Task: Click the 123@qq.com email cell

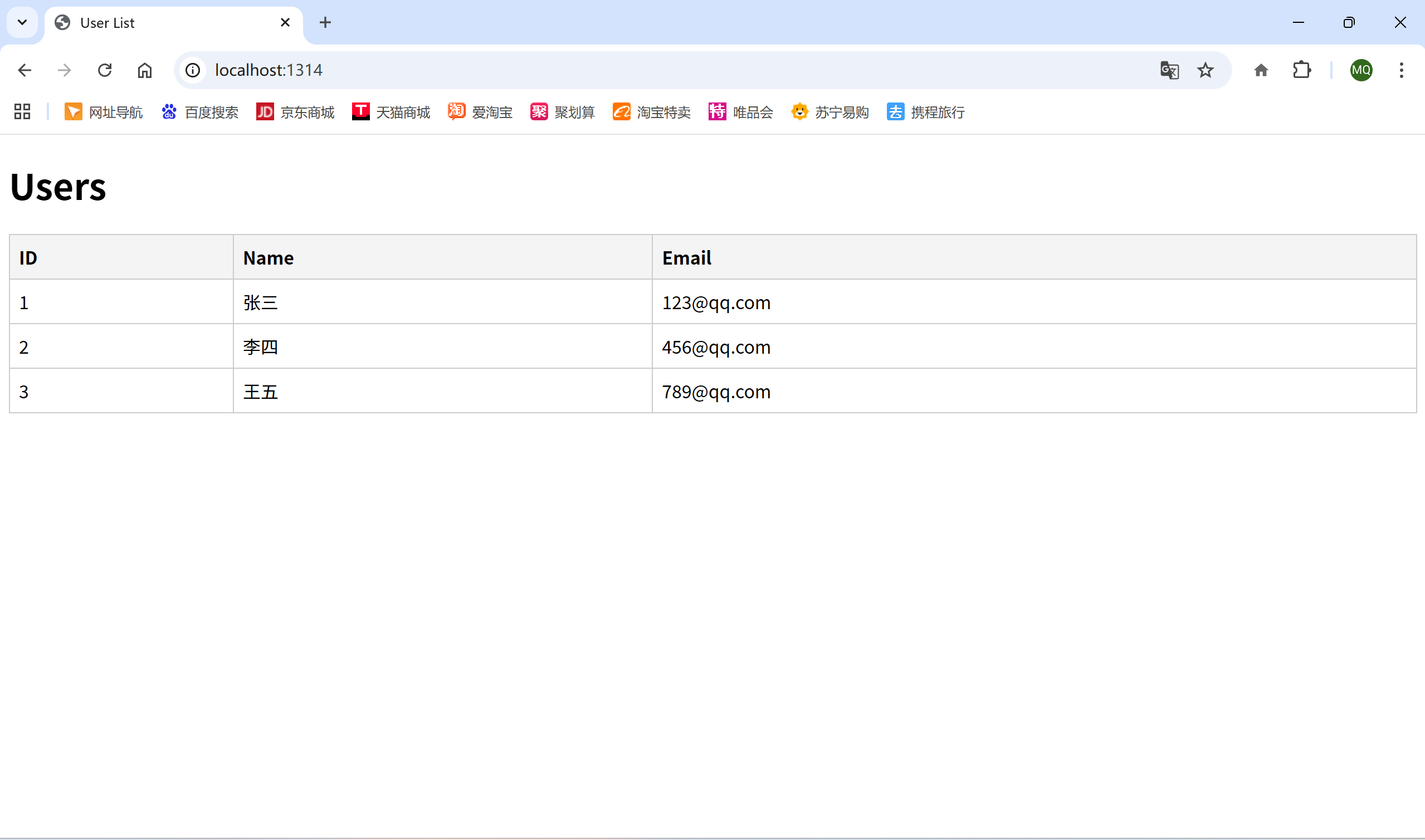Action: [716, 303]
